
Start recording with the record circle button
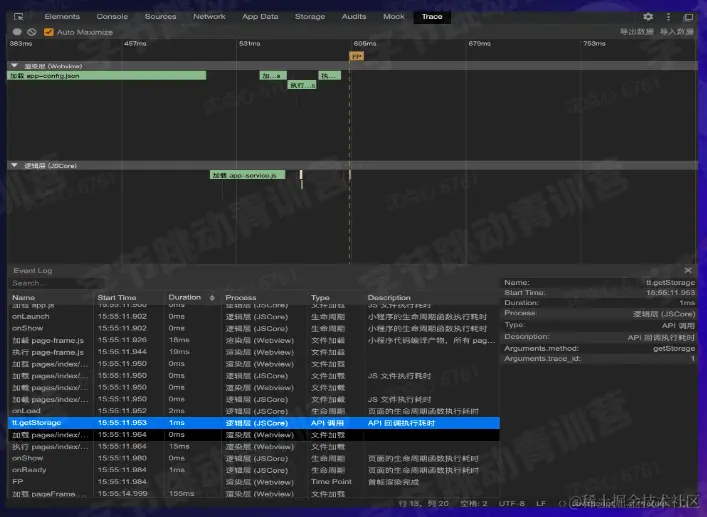pos(17,32)
